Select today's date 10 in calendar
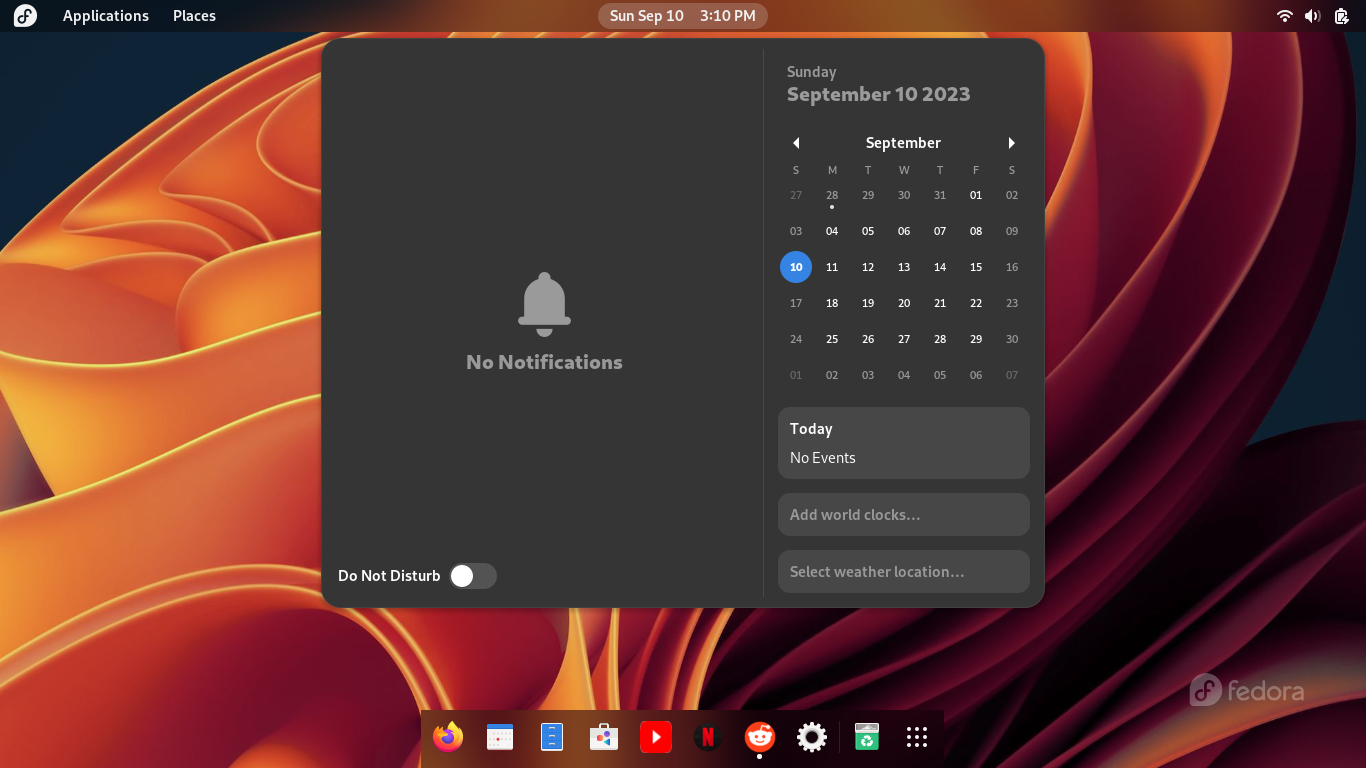The image size is (1366, 768). pyautogui.click(x=796, y=267)
